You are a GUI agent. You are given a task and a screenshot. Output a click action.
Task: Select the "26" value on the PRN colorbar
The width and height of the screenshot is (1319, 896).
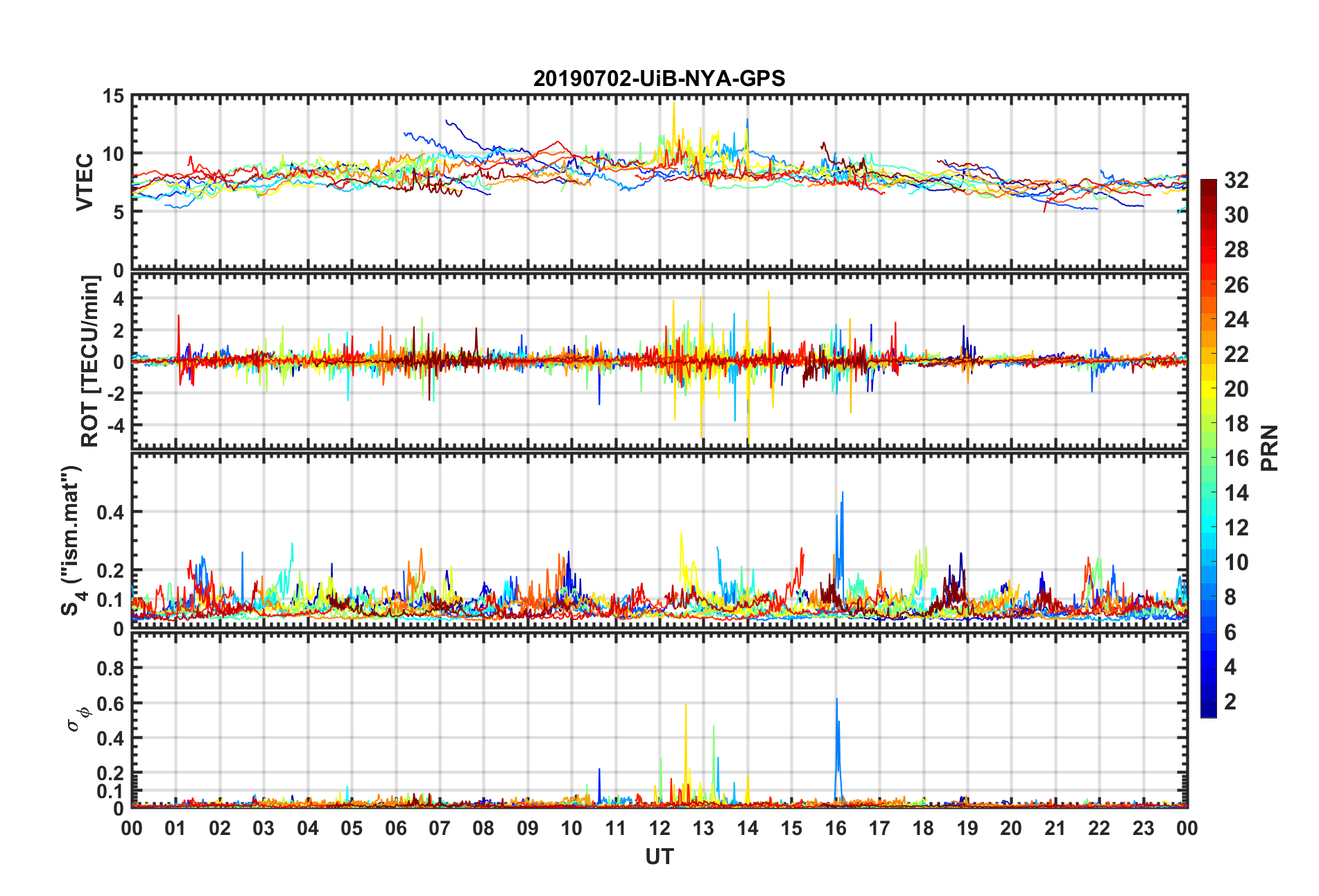1236,285
